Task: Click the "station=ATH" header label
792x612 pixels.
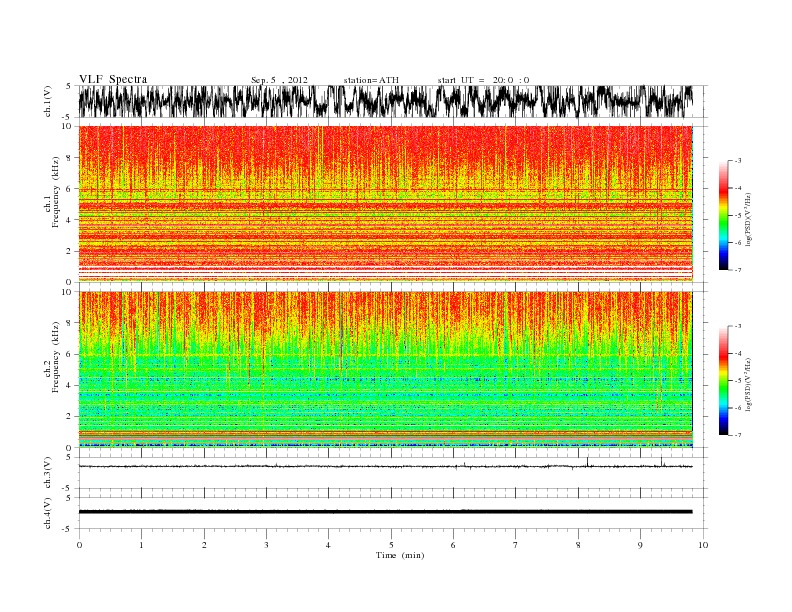Action: (371, 80)
